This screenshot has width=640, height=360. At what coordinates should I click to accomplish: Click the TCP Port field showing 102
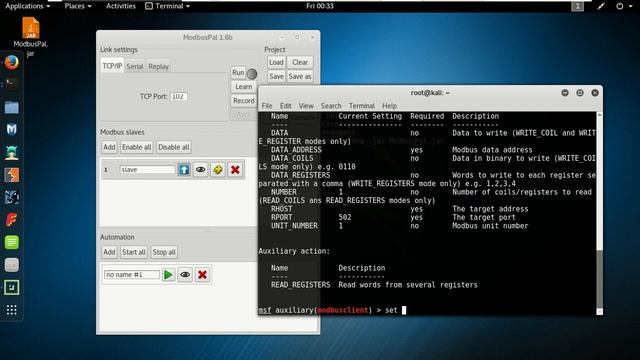178,97
